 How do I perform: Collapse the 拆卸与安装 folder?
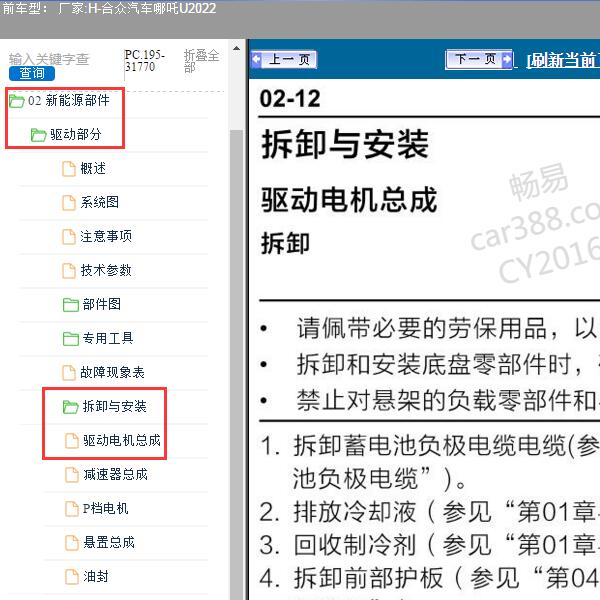(x=104, y=406)
